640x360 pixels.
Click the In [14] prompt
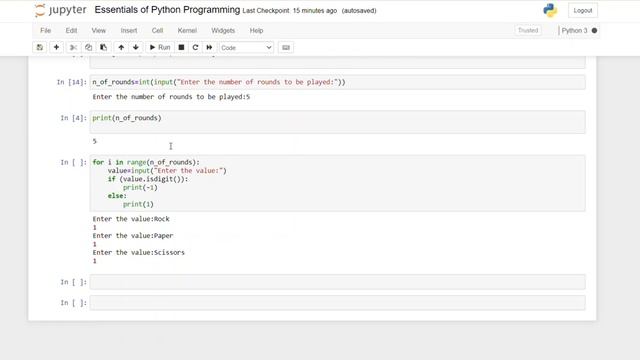point(71,82)
